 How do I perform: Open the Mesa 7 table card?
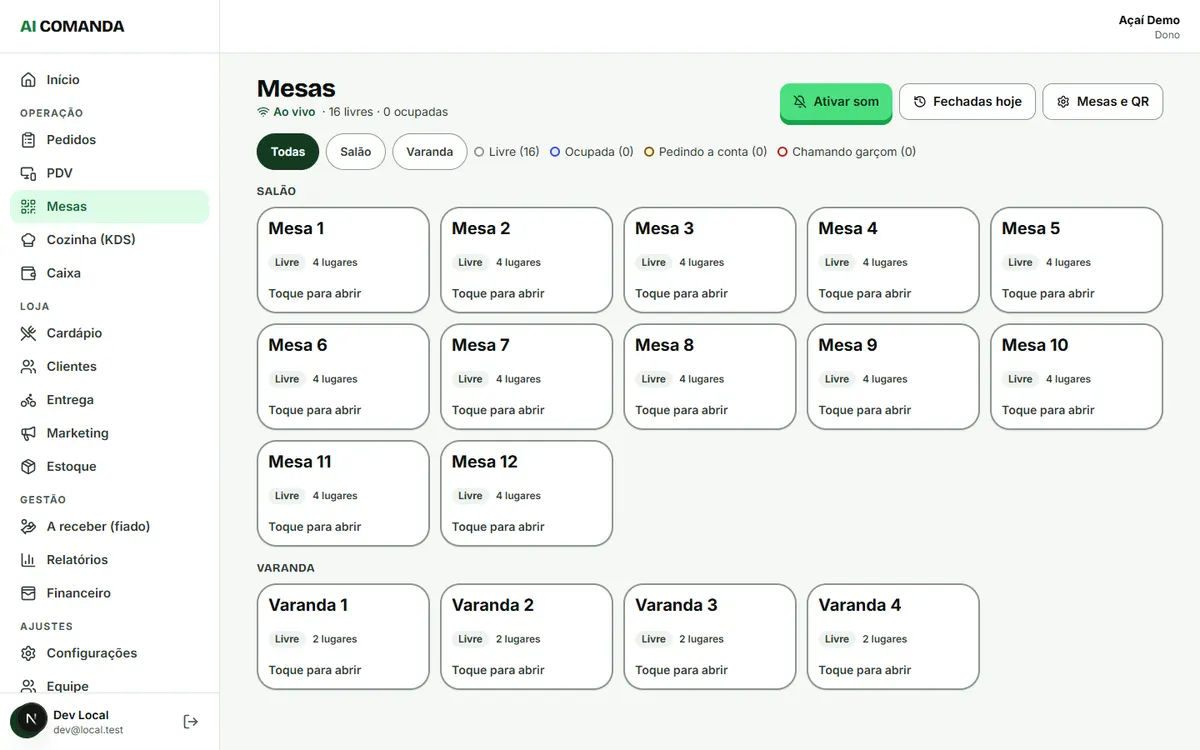(x=526, y=377)
